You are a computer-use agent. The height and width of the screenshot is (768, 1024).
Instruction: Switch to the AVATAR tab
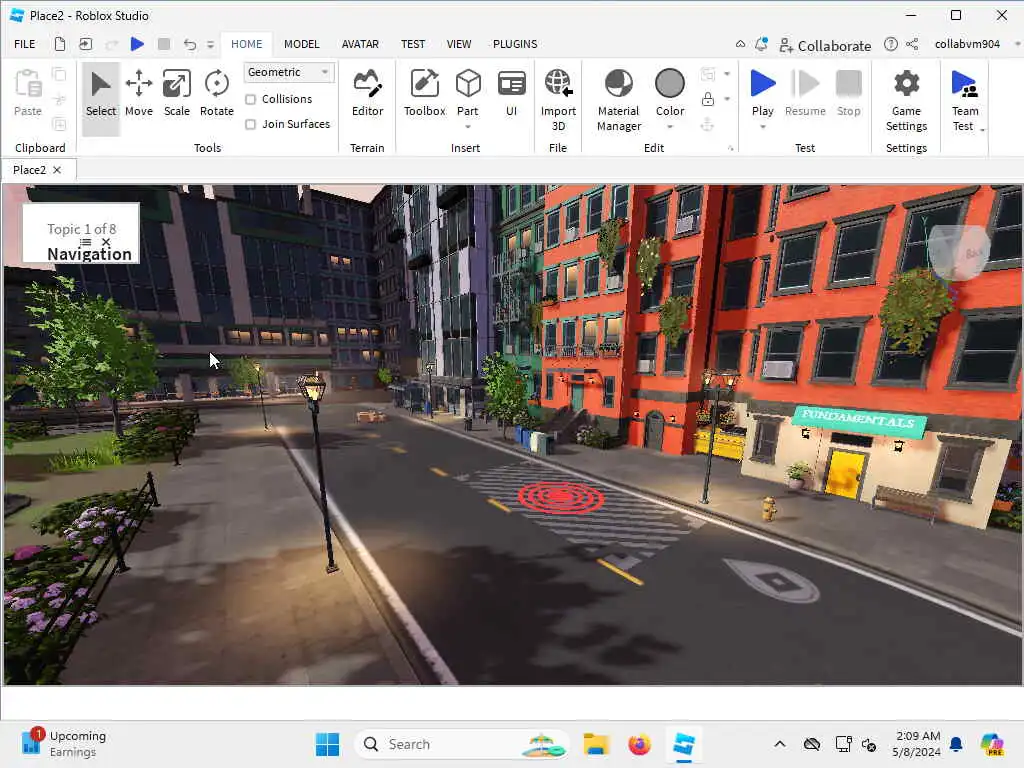(x=360, y=44)
